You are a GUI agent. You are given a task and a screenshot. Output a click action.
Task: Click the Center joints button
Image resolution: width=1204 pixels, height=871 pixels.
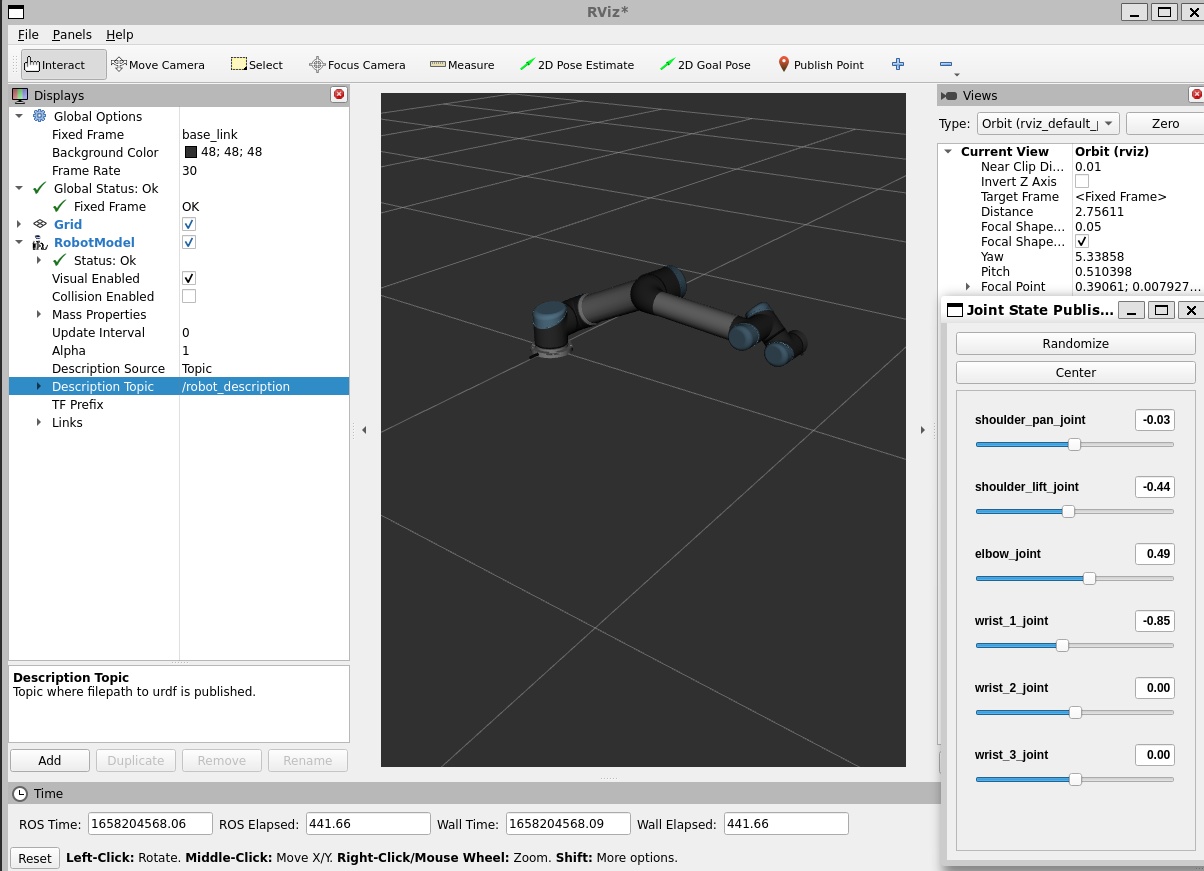click(1076, 372)
